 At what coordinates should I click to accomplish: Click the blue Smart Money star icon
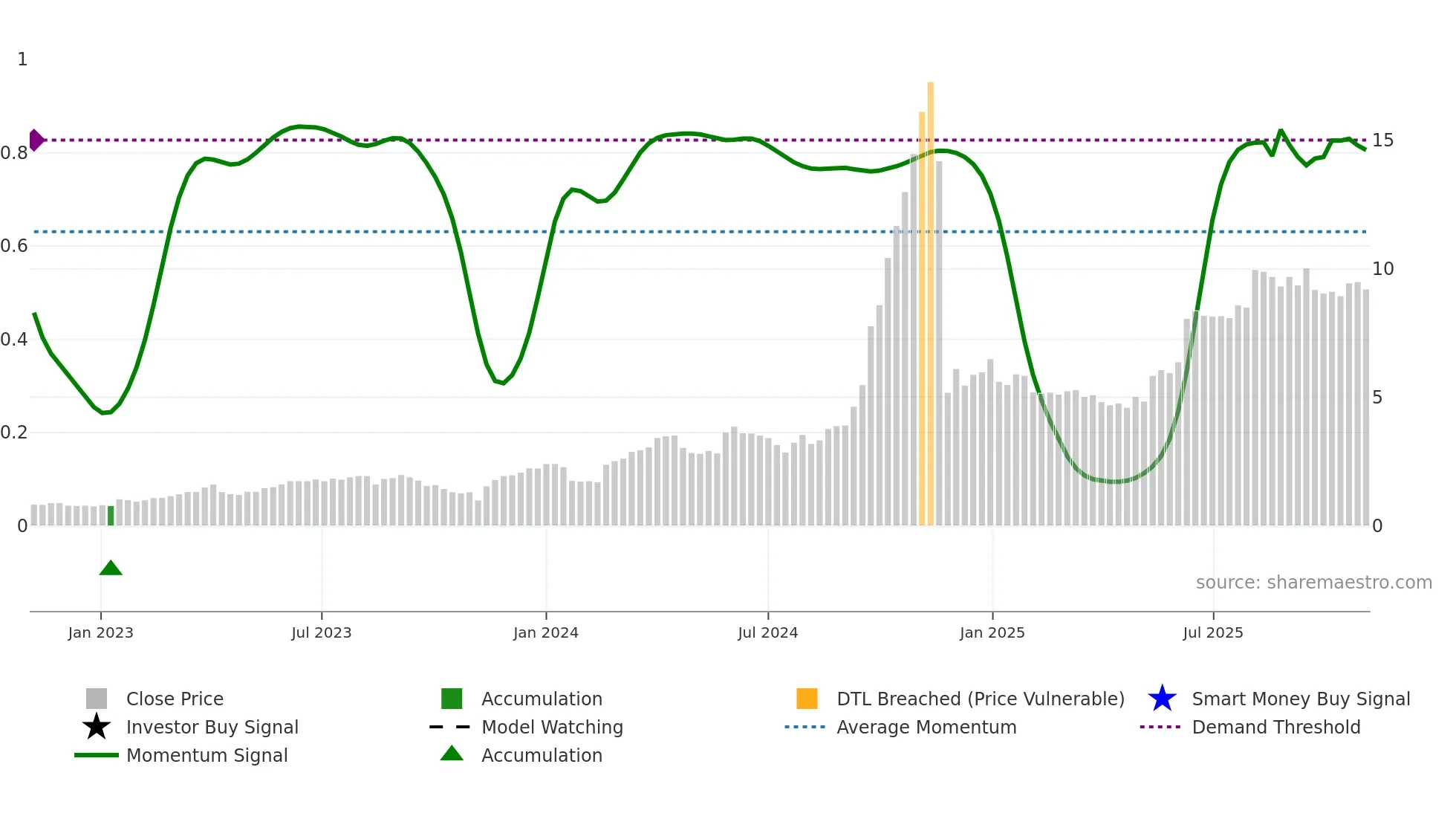(x=1162, y=699)
